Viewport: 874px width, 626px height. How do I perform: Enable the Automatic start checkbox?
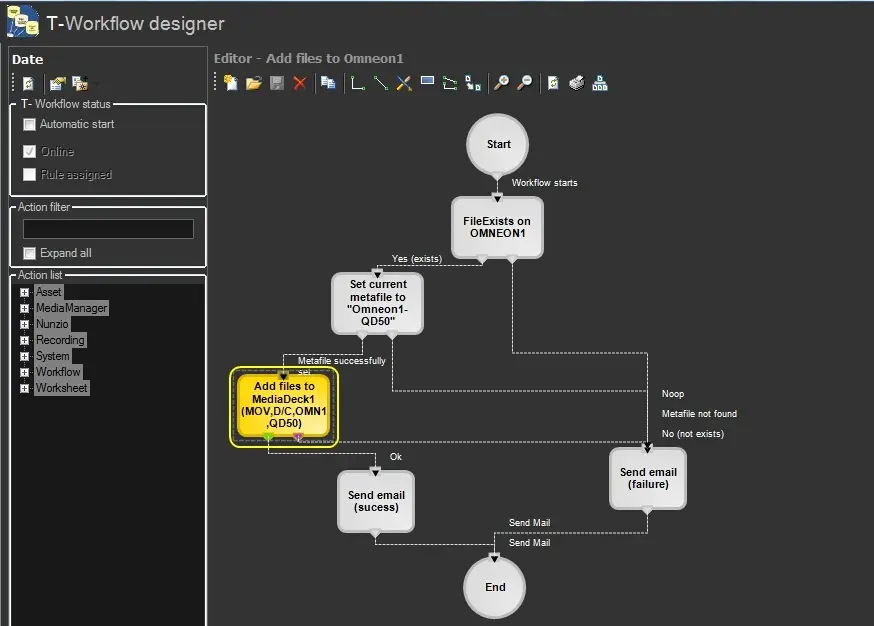pos(30,125)
